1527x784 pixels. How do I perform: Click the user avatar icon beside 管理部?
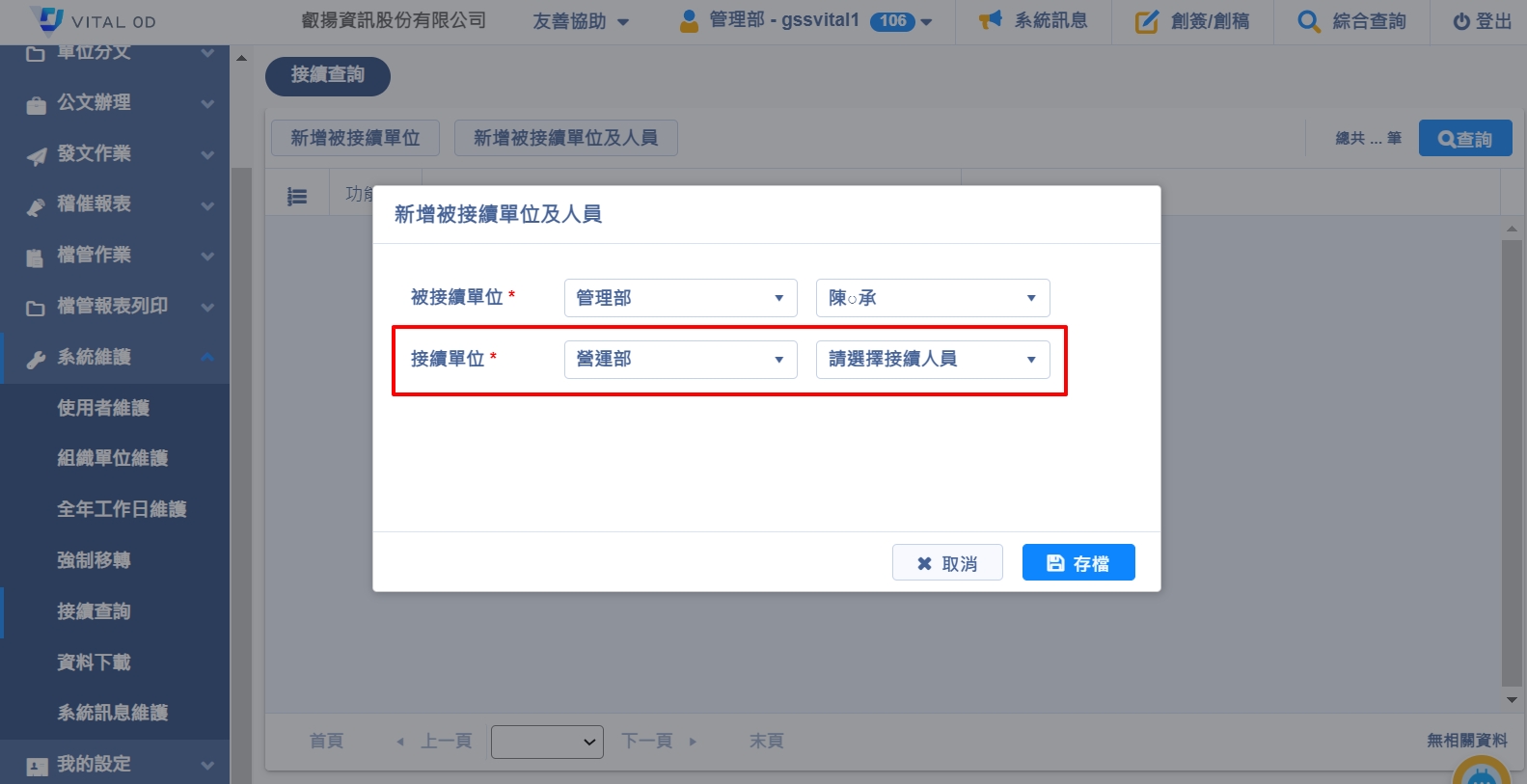[x=689, y=21]
